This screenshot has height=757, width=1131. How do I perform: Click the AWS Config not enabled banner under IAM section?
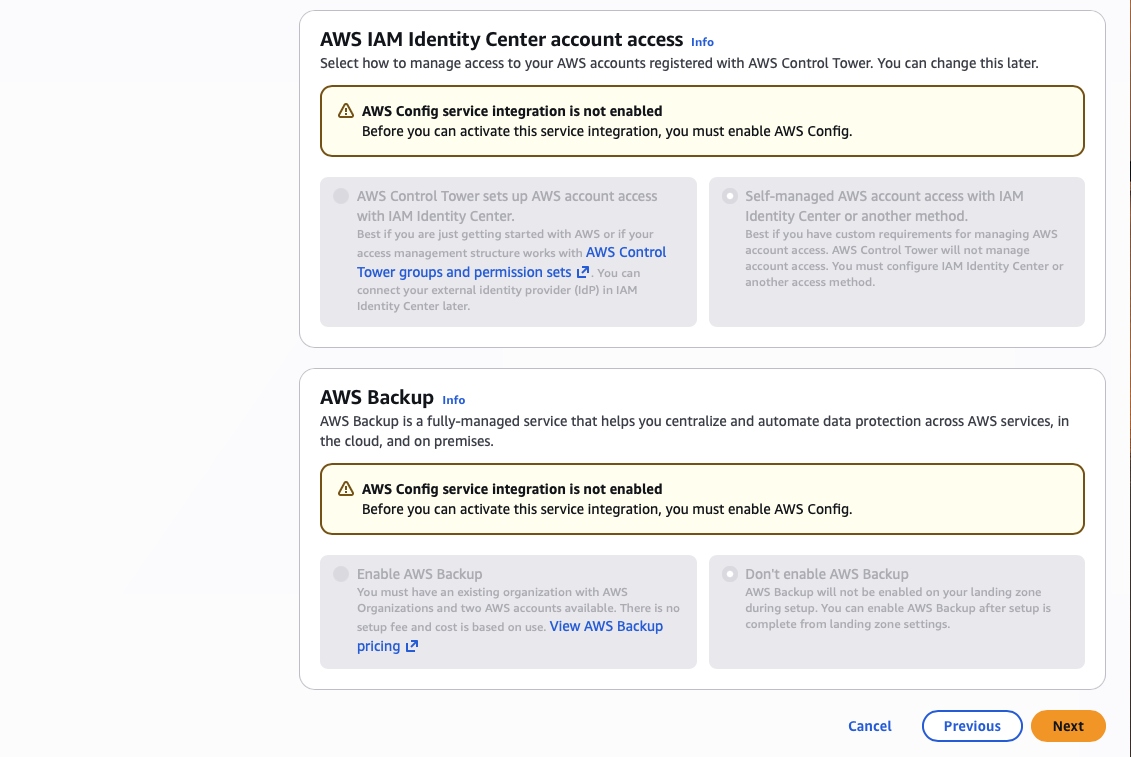[x=701, y=120]
